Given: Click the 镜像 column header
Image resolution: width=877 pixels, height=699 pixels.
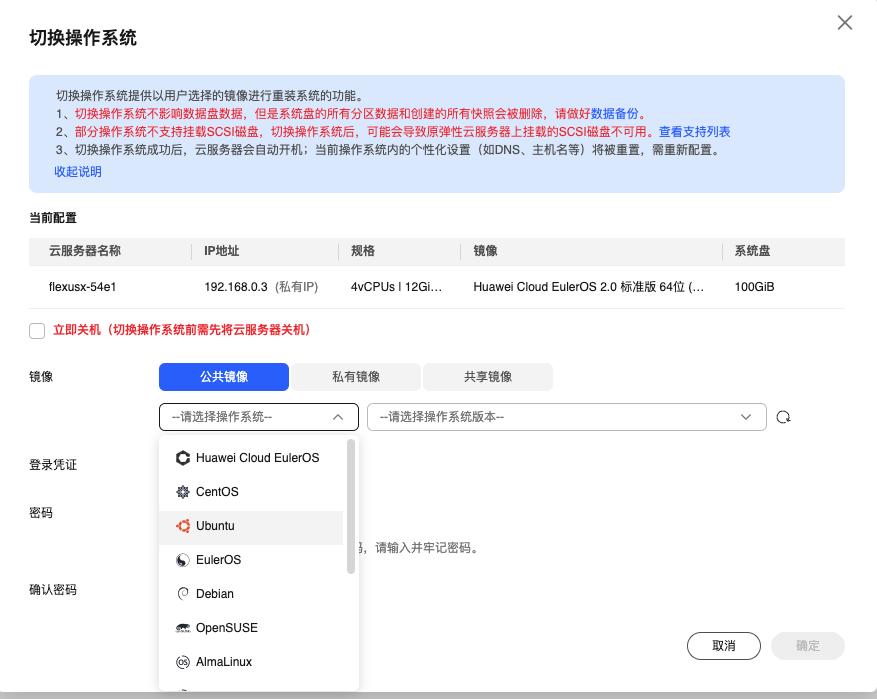Looking at the screenshot, I should click(x=485, y=251).
